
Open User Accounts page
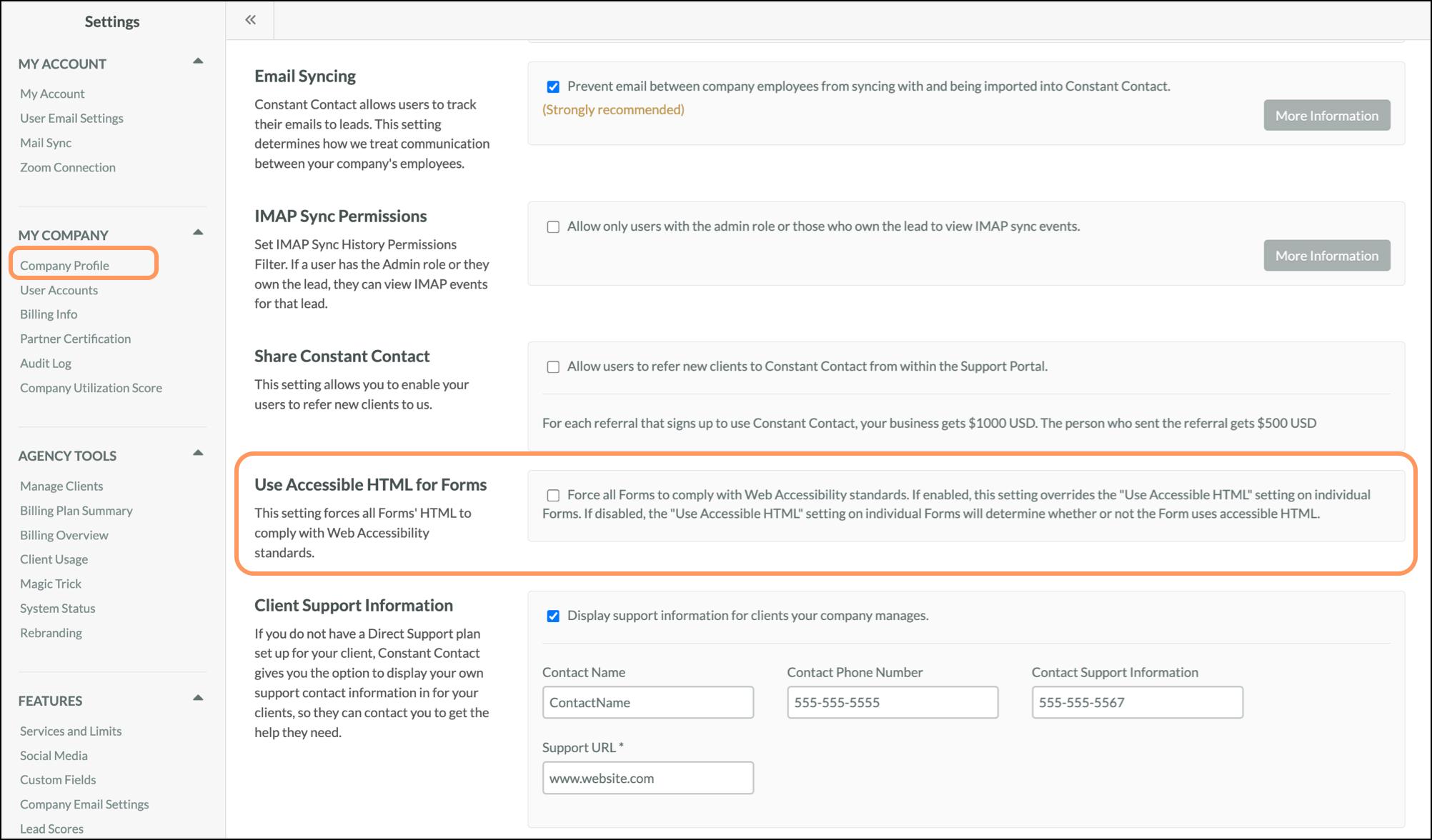click(59, 290)
